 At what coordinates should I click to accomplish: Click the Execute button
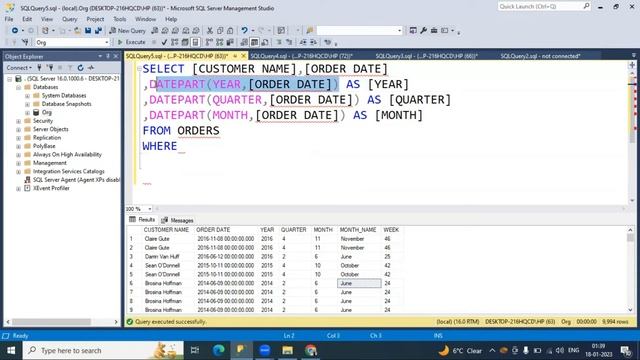click(x=131, y=42)
